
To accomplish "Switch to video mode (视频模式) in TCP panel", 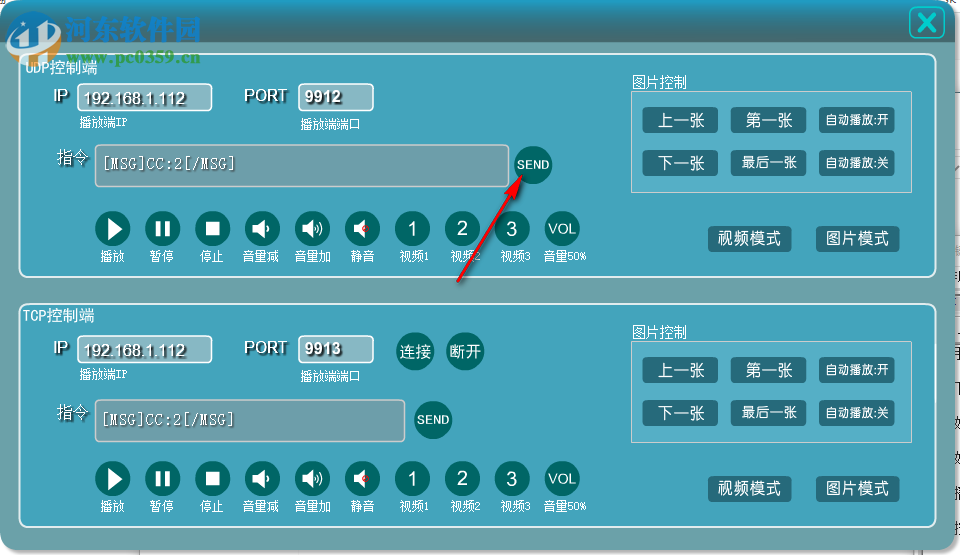I will point(749,489).
